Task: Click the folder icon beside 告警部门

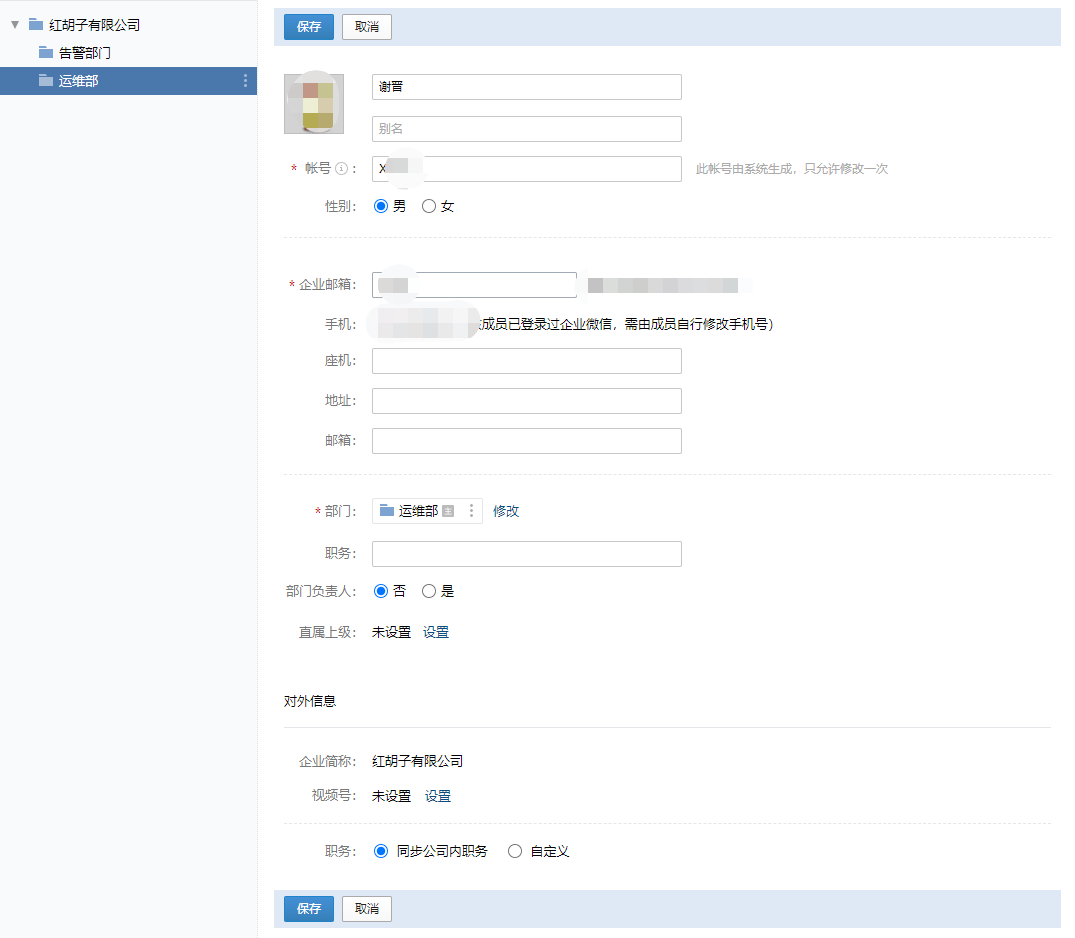Action: click(46, 53)
